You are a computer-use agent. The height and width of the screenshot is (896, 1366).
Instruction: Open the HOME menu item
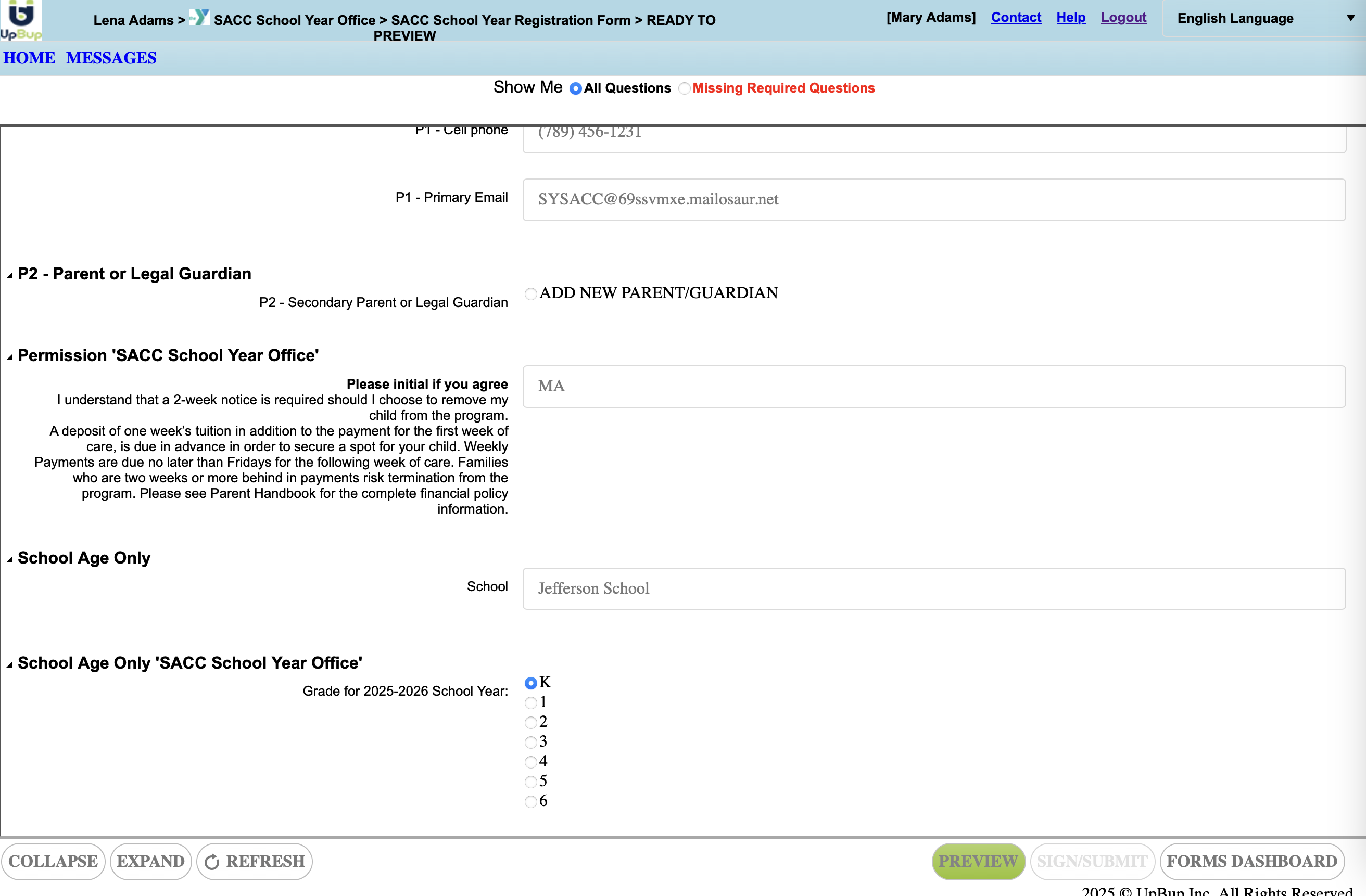29,58
